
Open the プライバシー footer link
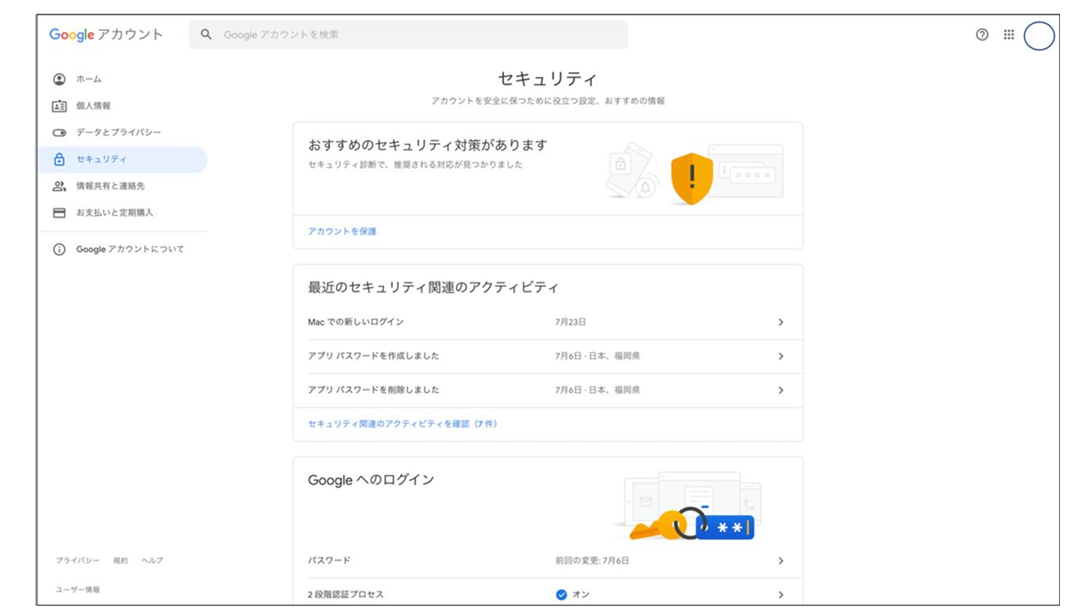[78, 560]
